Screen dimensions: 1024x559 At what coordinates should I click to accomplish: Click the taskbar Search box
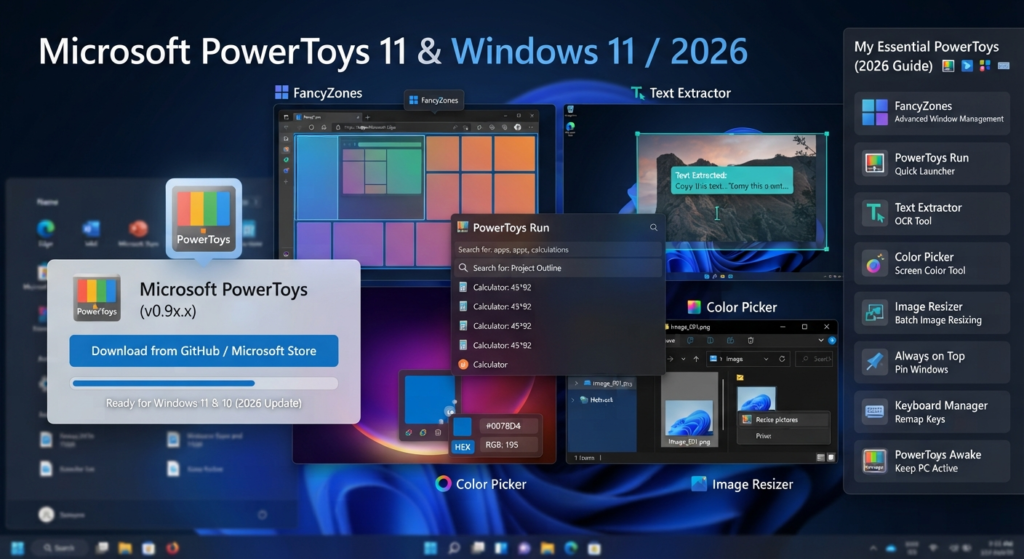(59, 548)
